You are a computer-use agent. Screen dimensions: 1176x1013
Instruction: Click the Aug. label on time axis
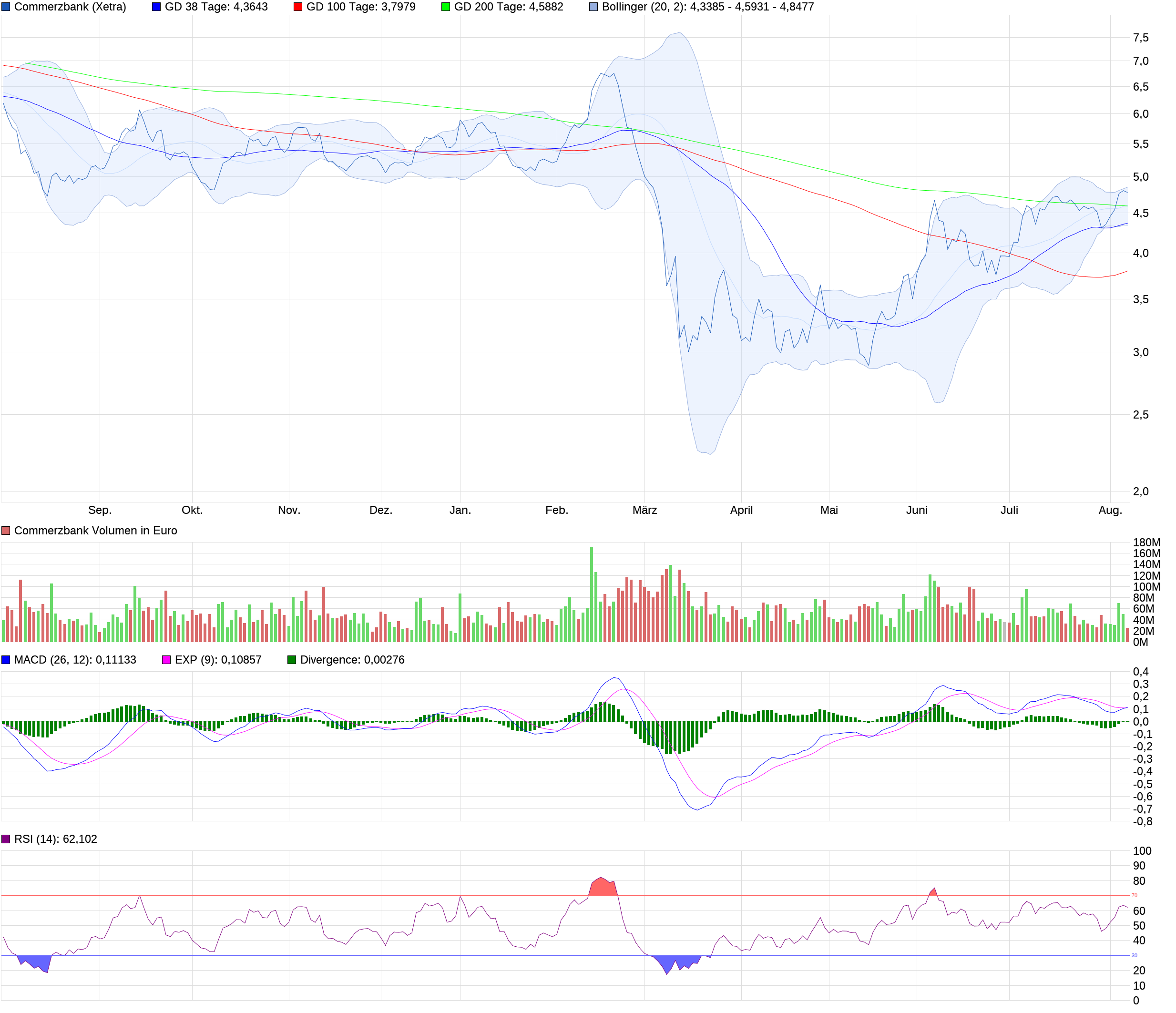[x=1110, y=510]
